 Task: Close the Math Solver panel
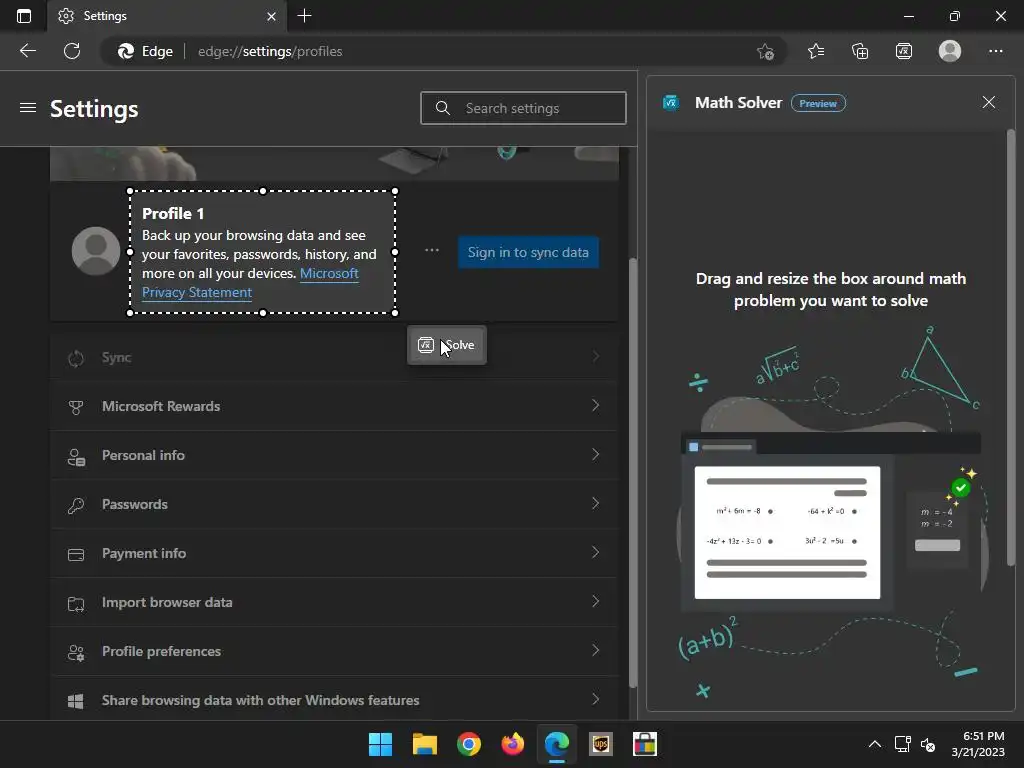tap(989, 102)
